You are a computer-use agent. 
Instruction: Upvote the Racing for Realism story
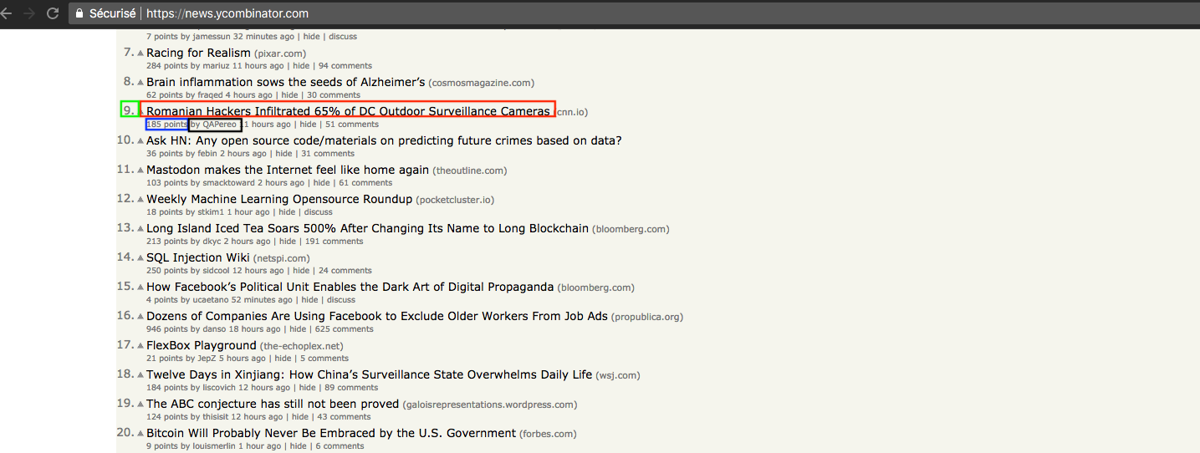pos(141,53)
